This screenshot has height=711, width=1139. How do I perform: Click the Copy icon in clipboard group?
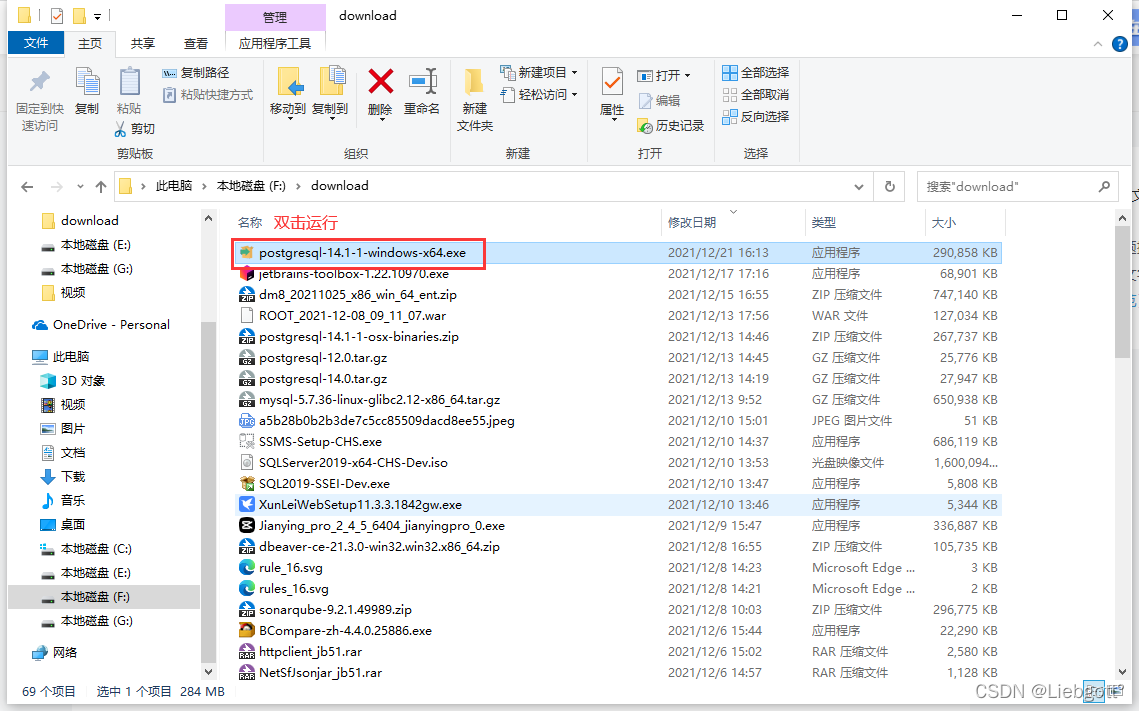pos(87,82)
